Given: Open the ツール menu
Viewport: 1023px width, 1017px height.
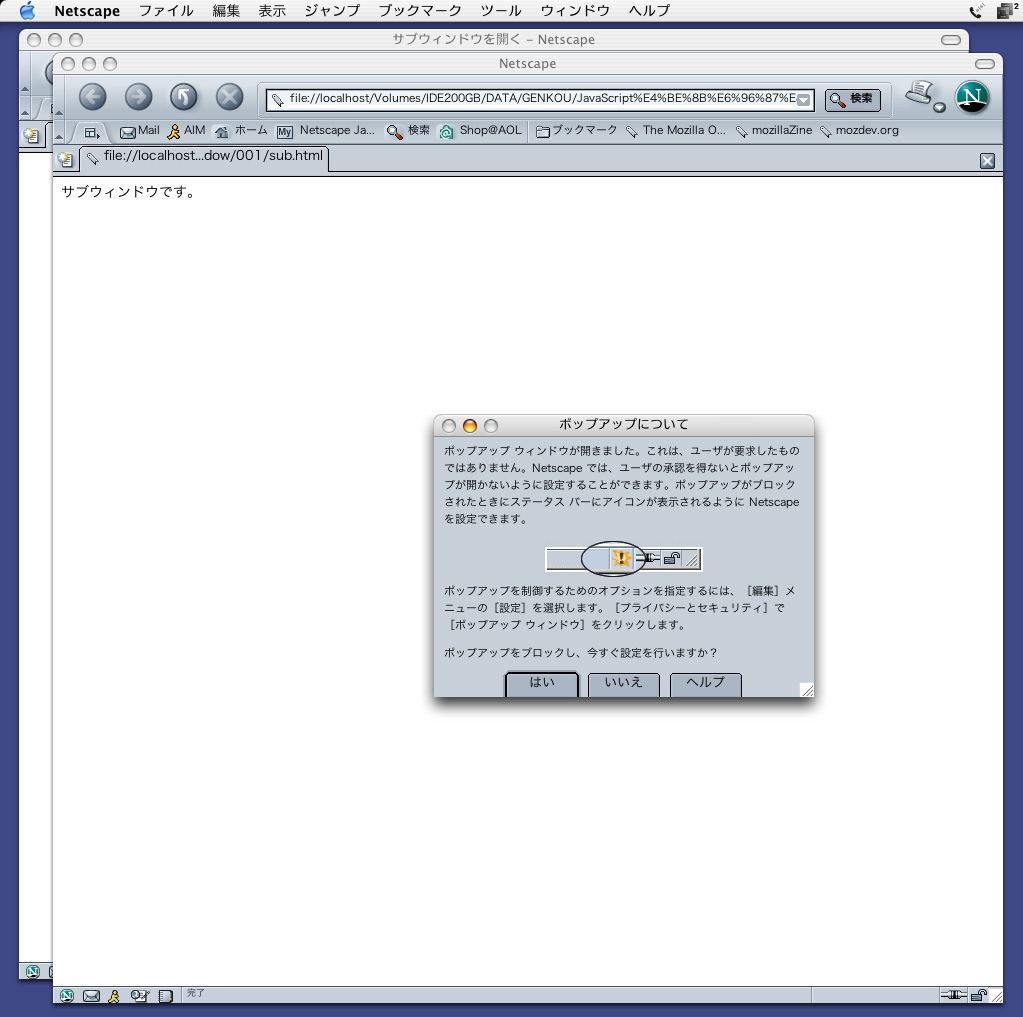Looking at the screenshot, I should (501, 10).
